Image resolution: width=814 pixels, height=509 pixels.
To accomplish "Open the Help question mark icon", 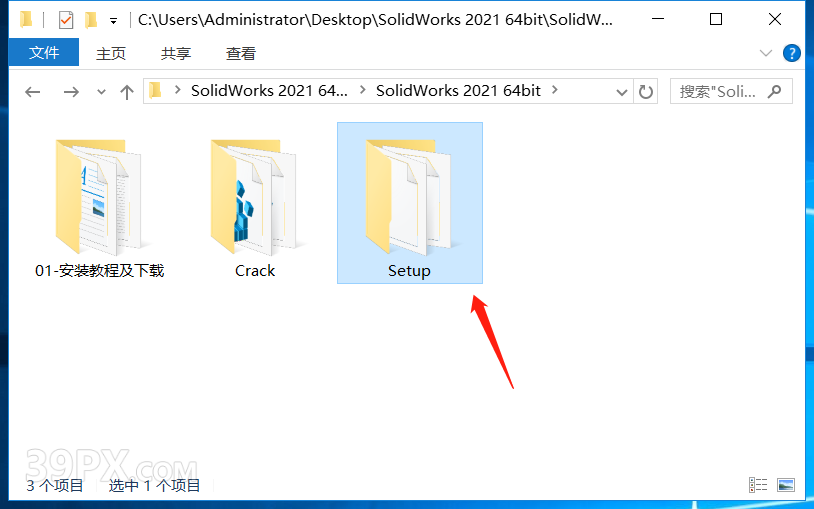I will [x=792, y=53].
